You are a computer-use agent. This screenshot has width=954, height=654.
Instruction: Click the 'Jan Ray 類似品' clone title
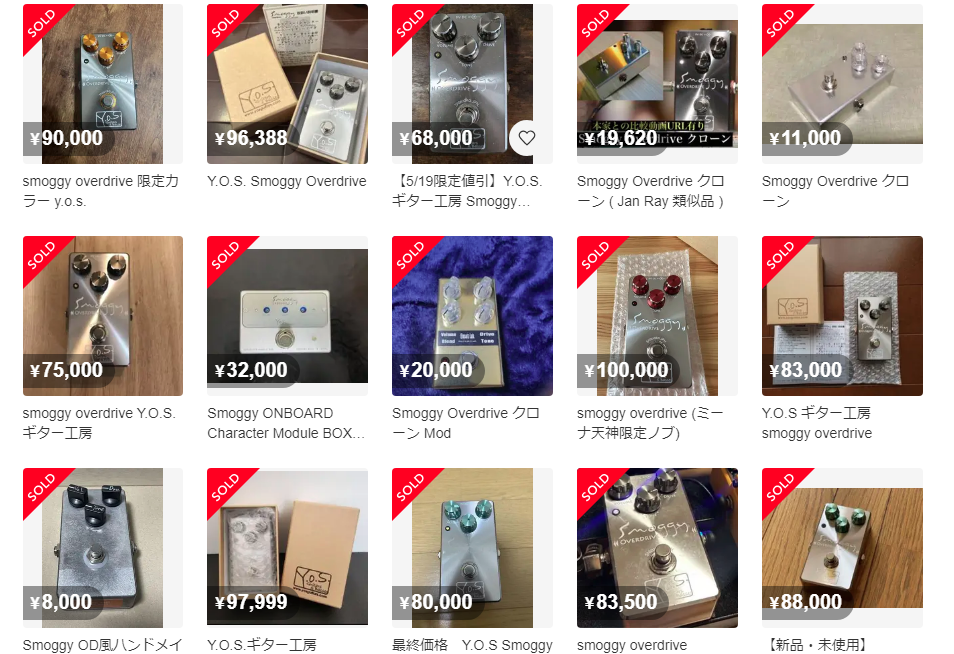pyautogui.click(x=650, y=191)
